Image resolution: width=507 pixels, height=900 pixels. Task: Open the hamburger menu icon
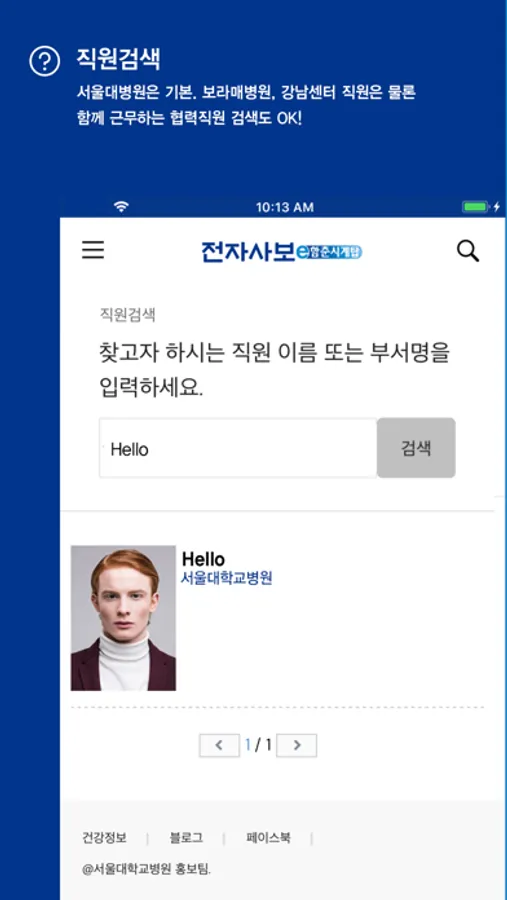[93, 250]
